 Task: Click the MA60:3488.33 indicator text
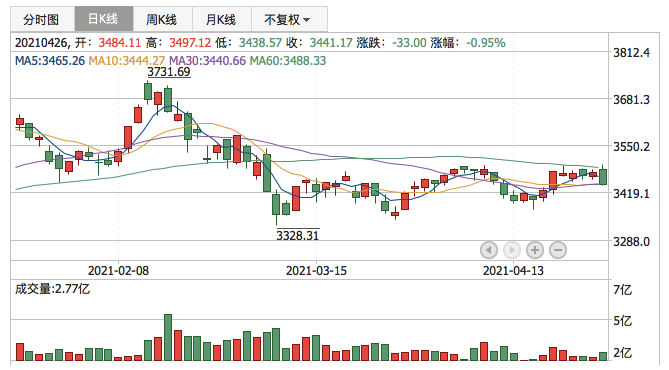[288, 61]
